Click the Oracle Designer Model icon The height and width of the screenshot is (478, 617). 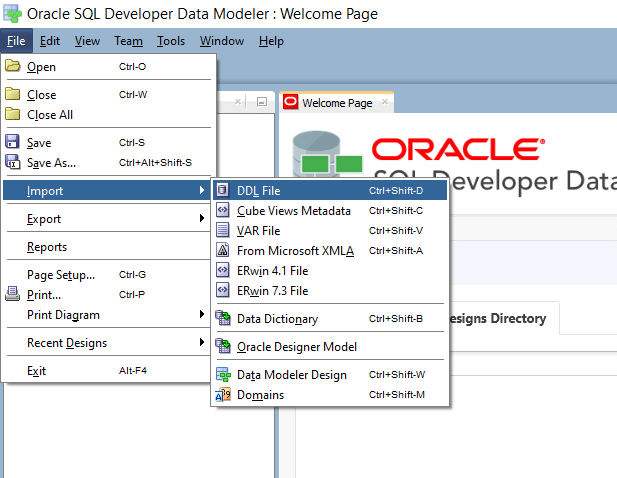(223, 346)
